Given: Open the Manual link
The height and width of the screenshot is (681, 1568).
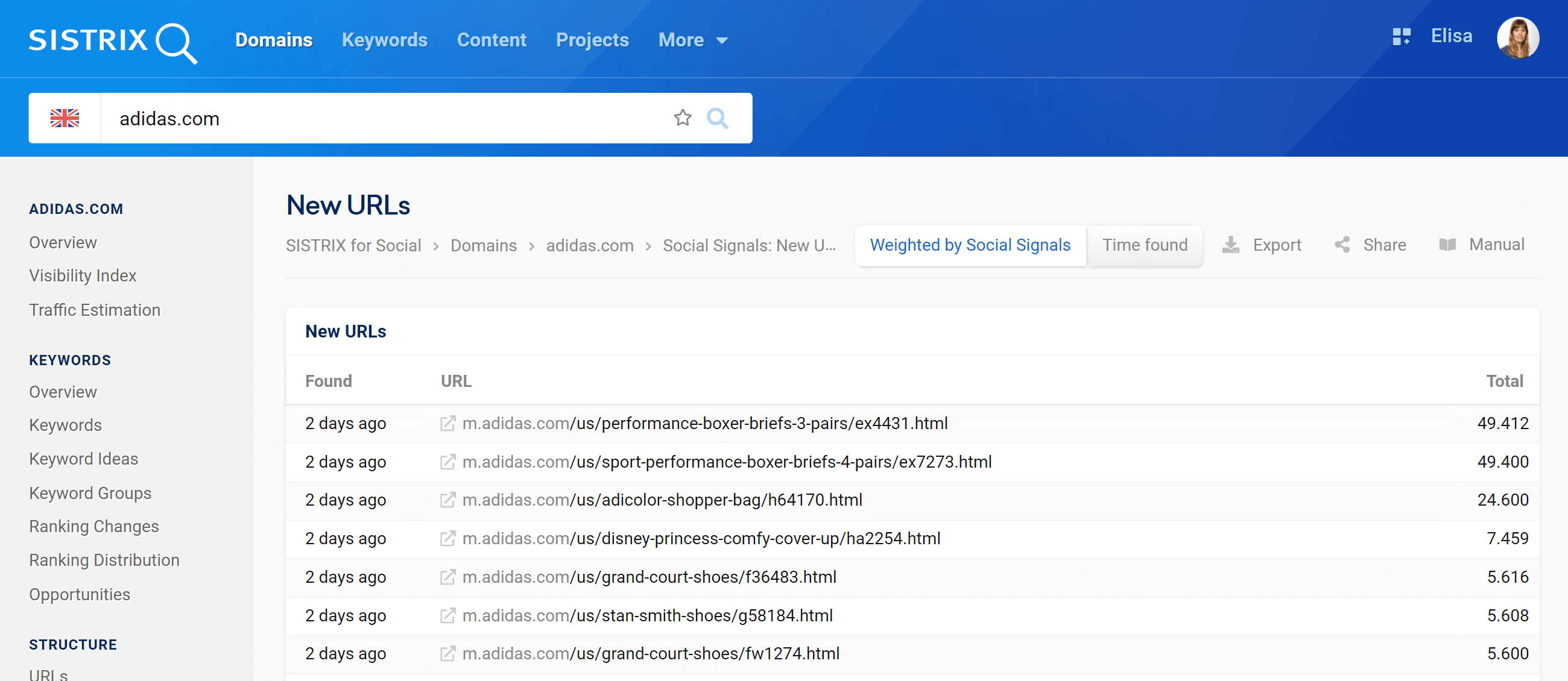Looking at the screenshot, I should point(1496,245).
